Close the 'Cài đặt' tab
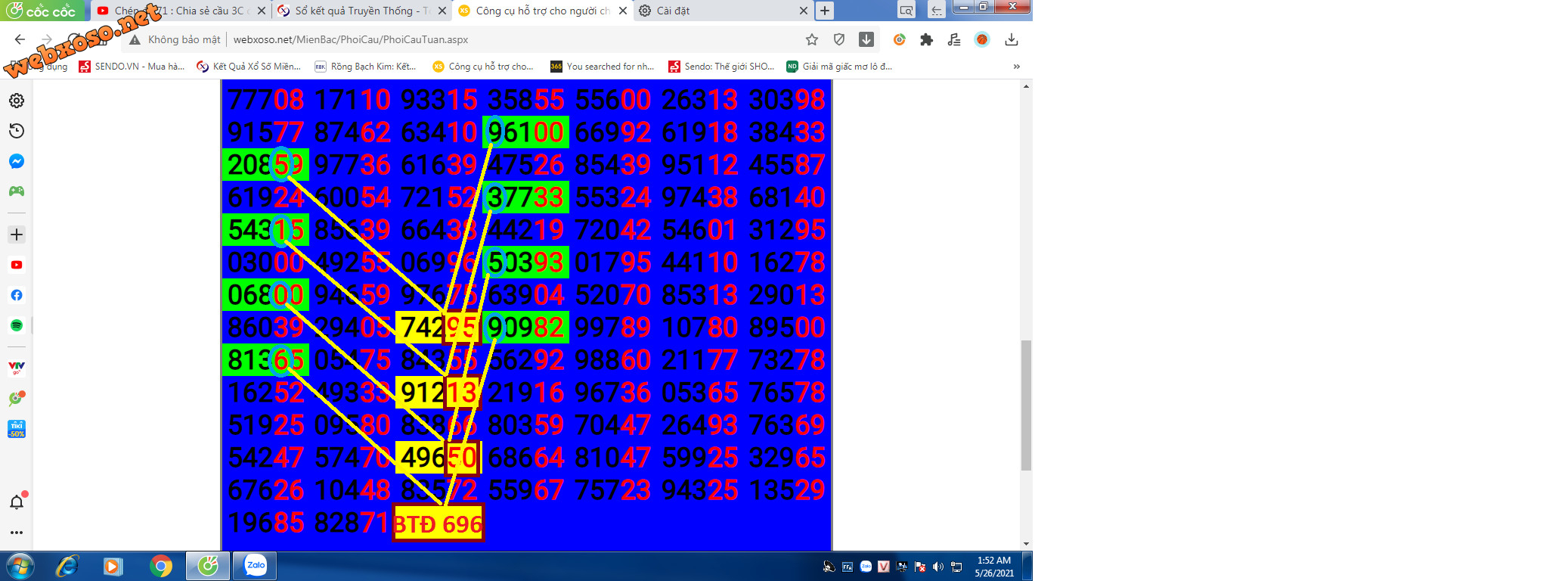1568x581 pixels. click(x=803, y=11)
